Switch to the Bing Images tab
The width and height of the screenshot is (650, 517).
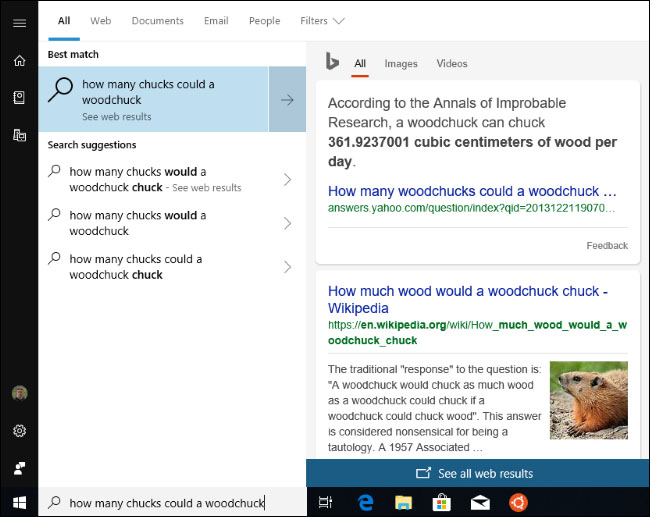(x=401, y=63)
